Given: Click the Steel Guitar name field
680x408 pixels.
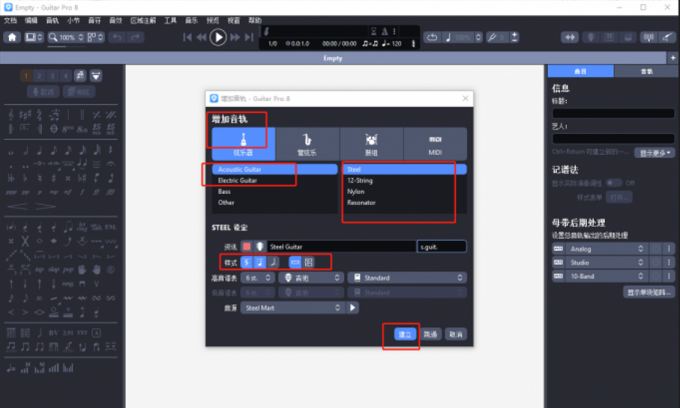Looking at the screenshot, I should click(x=340, y=246).
